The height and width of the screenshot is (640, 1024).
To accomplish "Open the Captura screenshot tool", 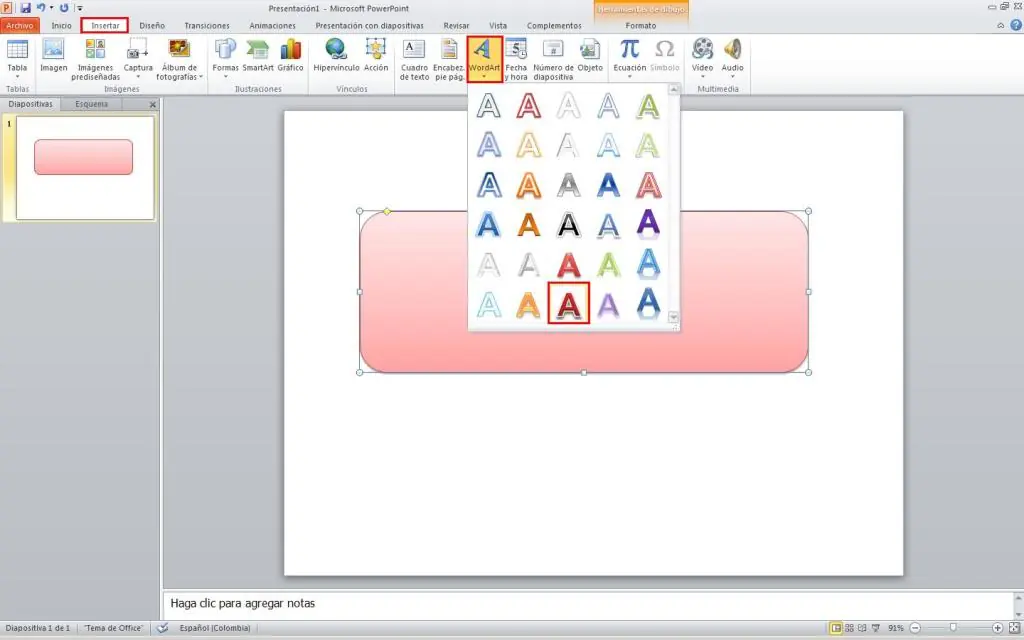I will point(138,59).
